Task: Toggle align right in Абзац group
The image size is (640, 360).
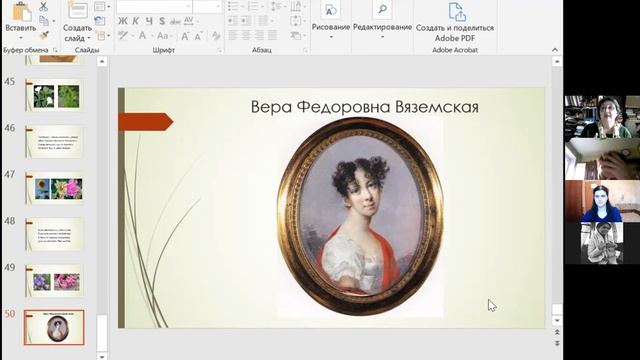Action: [x=259, y=36]
